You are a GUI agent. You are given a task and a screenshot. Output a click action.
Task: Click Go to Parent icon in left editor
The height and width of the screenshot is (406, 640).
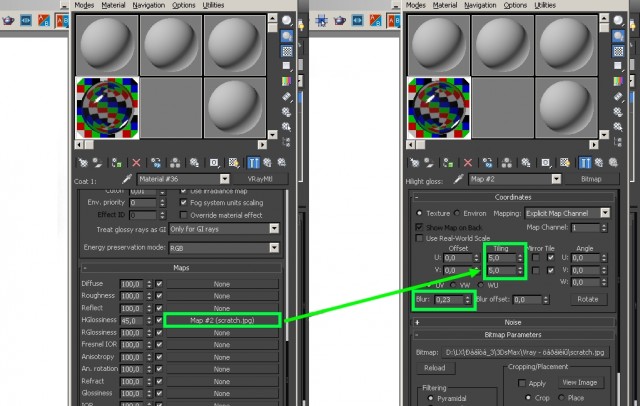267,163
